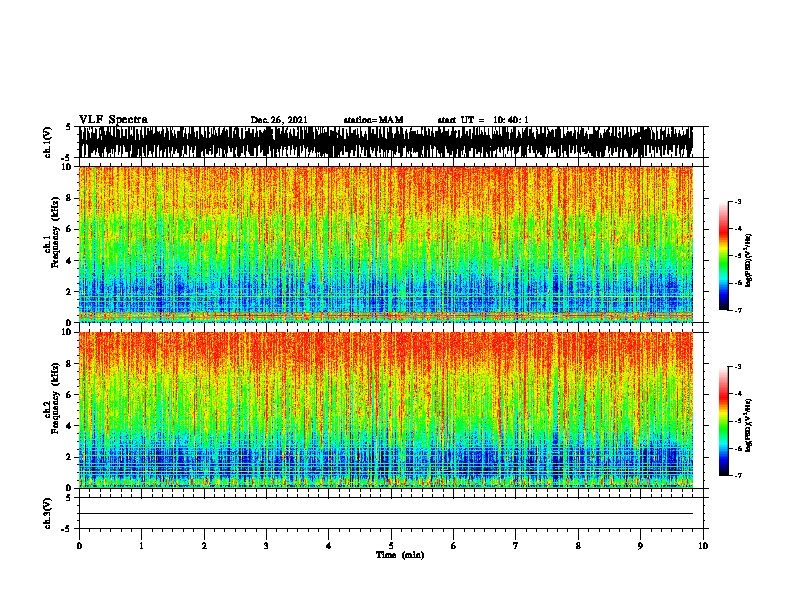792x612 pixels.
Task: Click the time axis tick label '10'
Action: [x=703, y=546]
